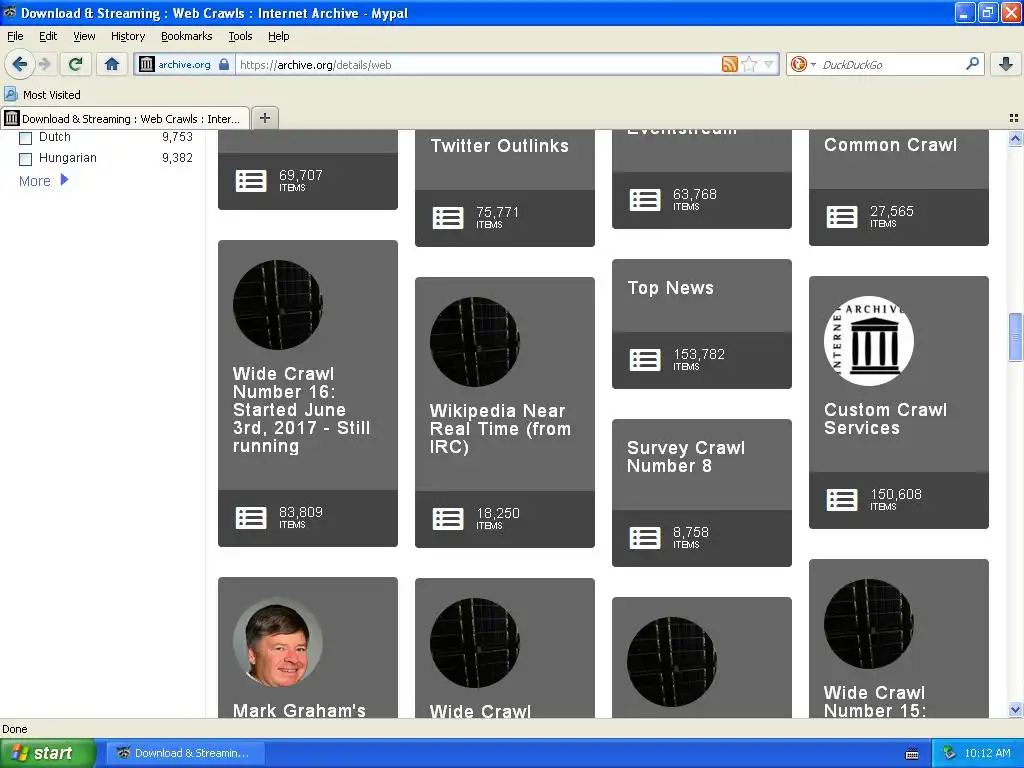Image resolution: width=1024 pixels, height=768 pixels.
Task: Click list icon beside 18,250 items
Action: click(x=448, y=519)
